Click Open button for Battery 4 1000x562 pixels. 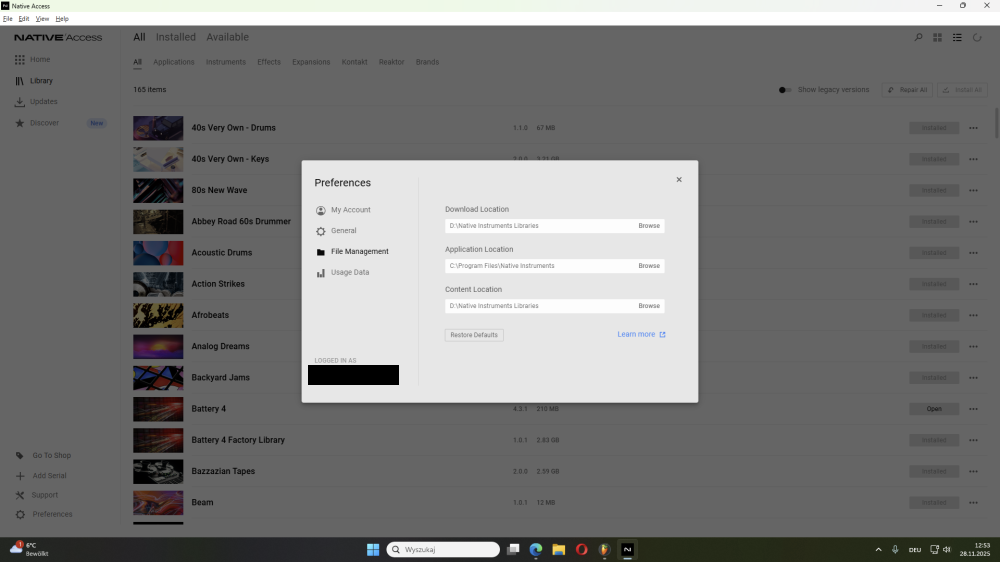tap(934, 409)
